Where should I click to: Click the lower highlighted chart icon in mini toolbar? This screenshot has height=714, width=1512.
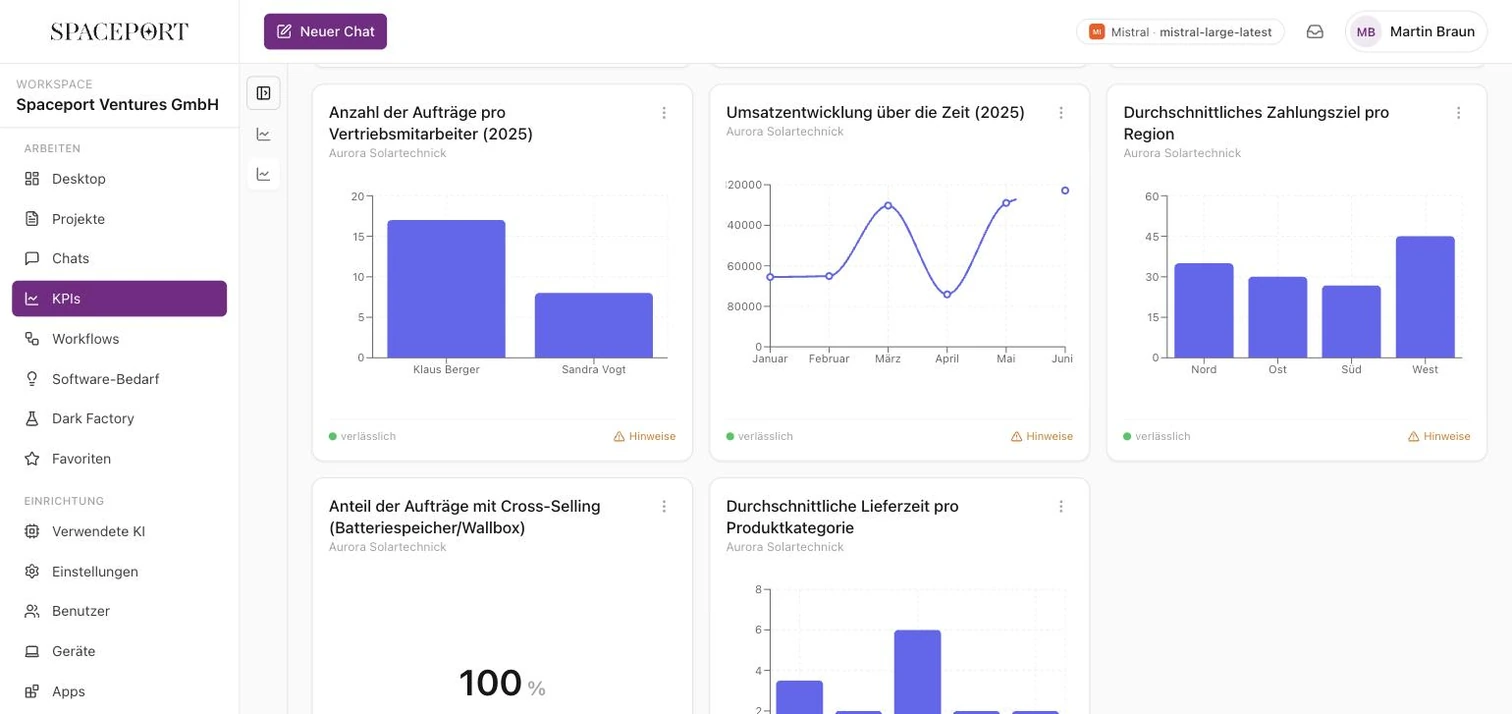[x=263, y=174]
